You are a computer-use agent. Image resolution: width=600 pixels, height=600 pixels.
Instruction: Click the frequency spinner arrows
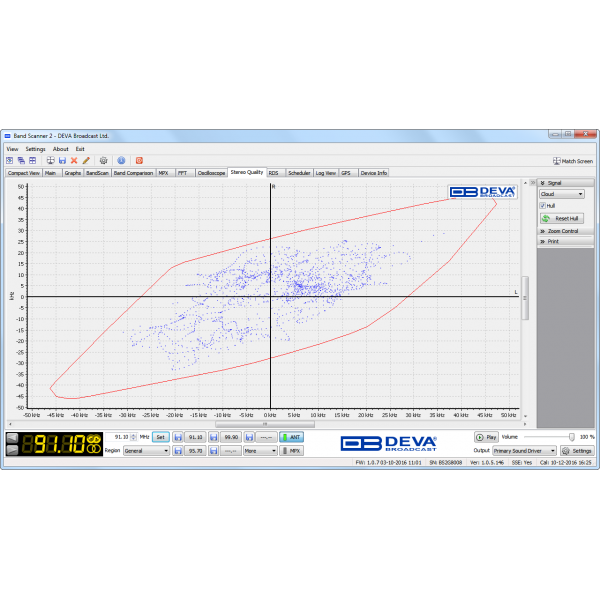click(134, 437)
